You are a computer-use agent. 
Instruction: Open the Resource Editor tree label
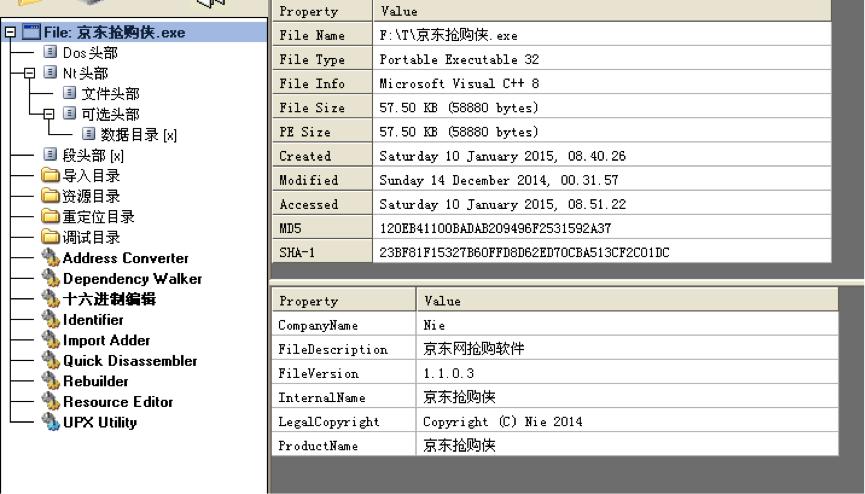coord(118,402)
